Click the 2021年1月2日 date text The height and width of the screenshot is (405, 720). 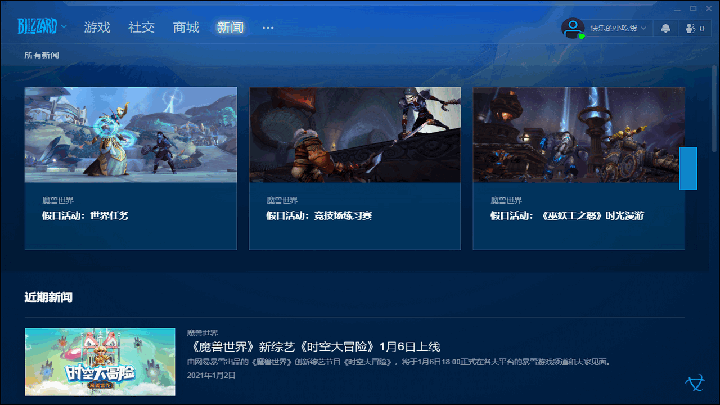click(211, 375)
